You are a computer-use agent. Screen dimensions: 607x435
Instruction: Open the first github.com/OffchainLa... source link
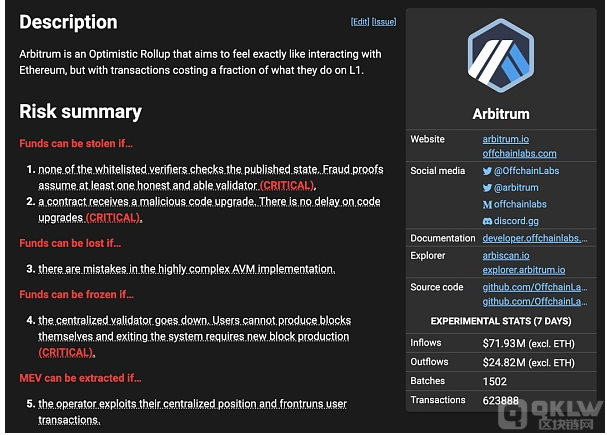(535, 287)
